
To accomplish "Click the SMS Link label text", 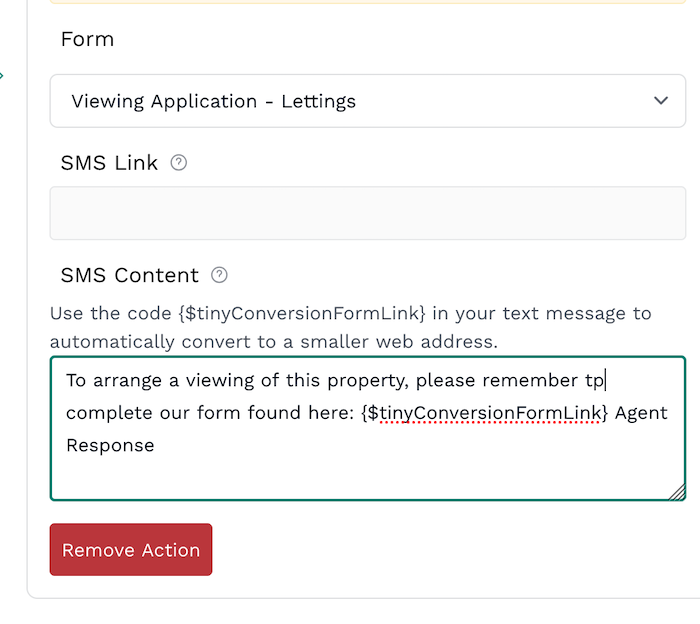I will pyautogui.click(x=109, y=163).
